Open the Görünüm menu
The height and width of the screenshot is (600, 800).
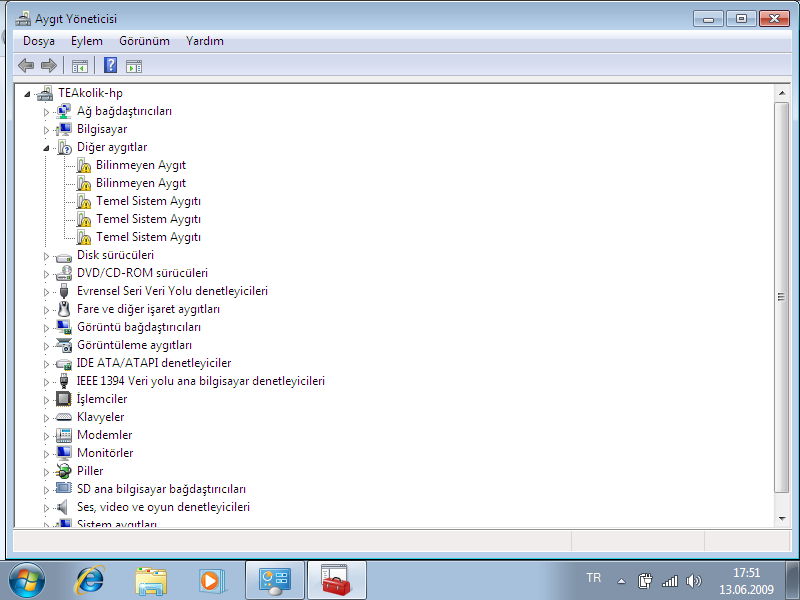tap(144, 41)
